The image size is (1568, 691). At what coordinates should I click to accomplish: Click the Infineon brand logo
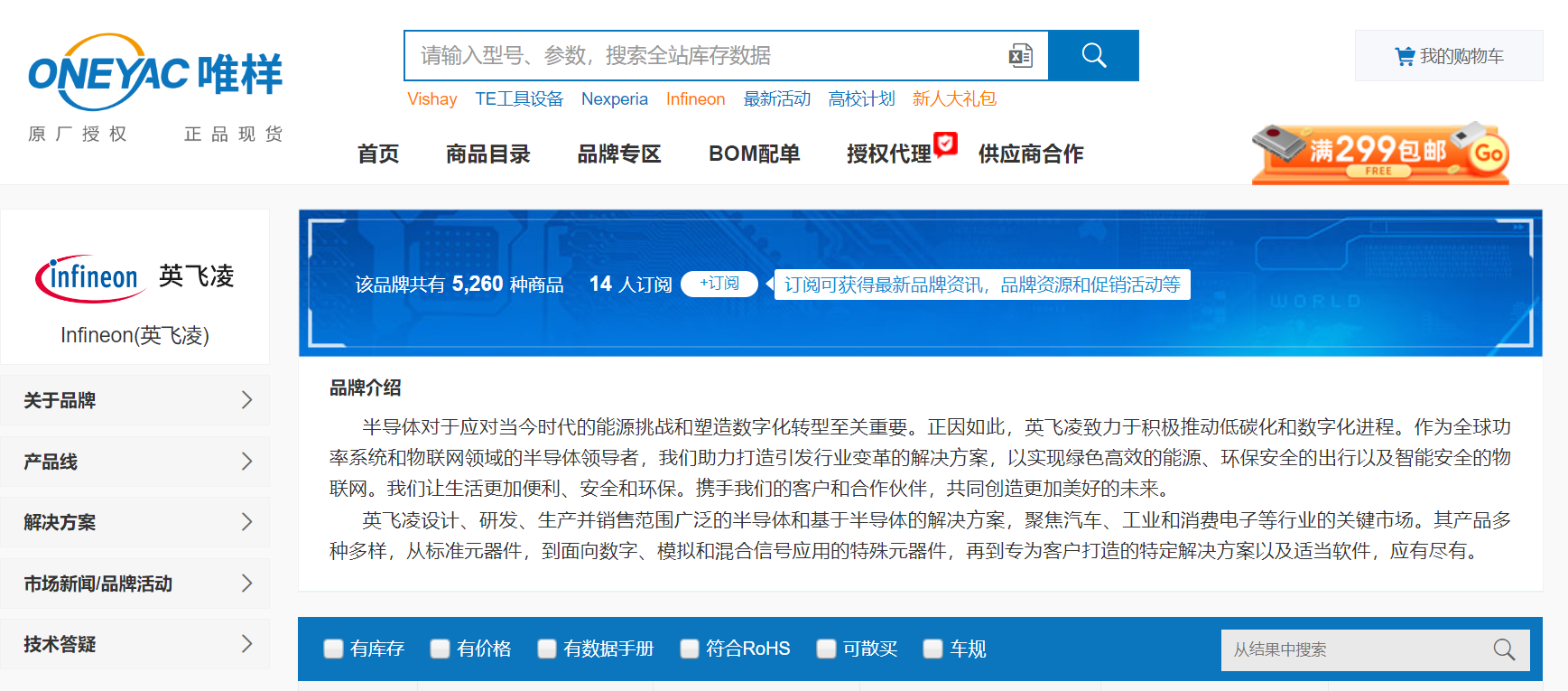90,277
